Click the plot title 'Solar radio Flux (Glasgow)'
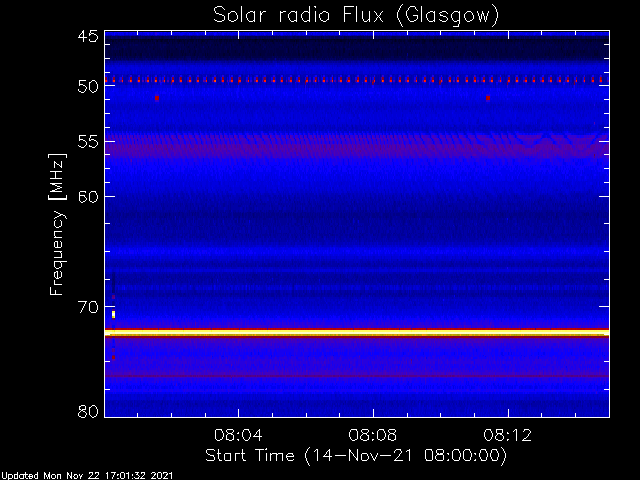The width and height of the screenshot is (640, 480). 356,15
